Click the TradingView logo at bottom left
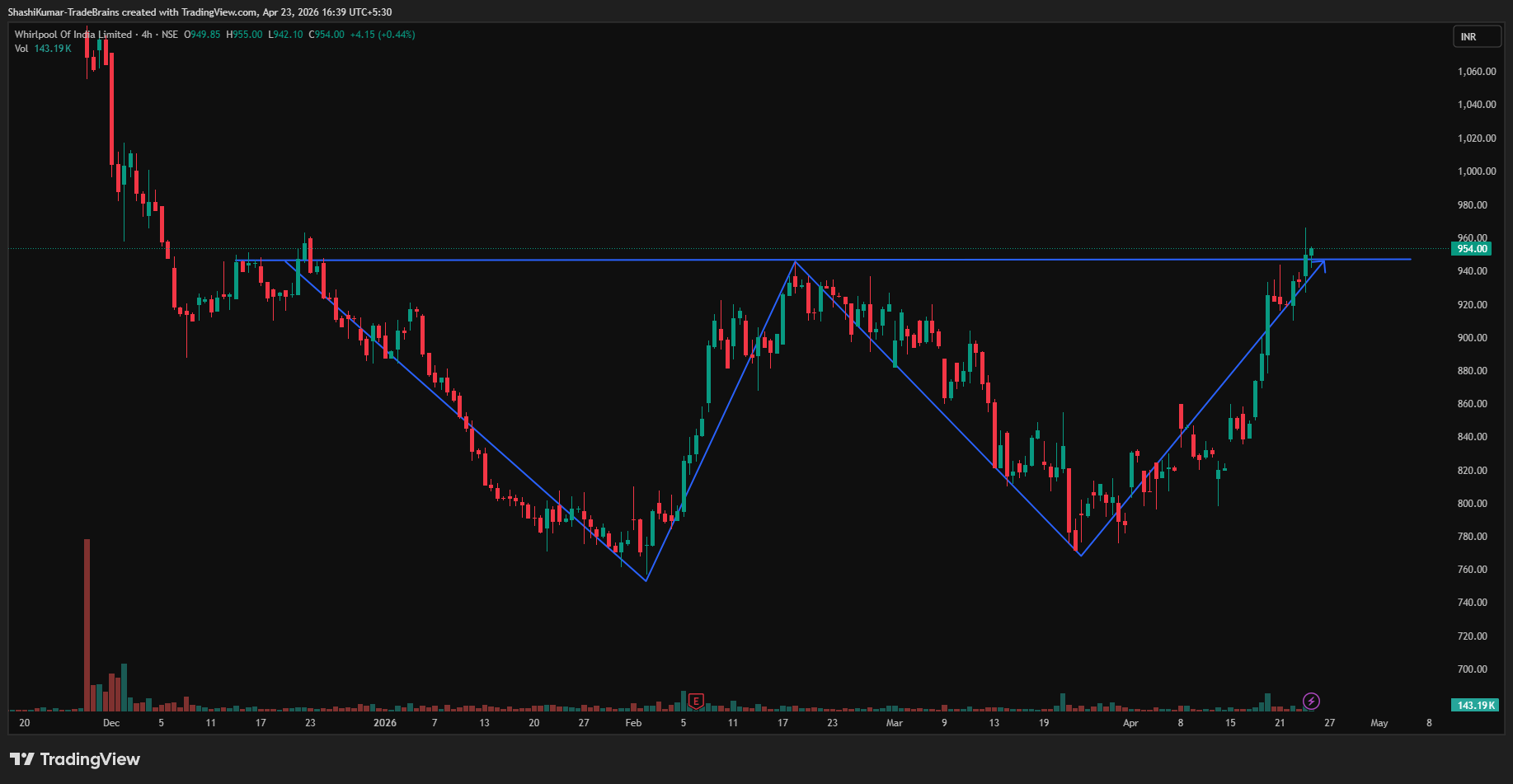This screenshot has width=1513, height=784. (75, 759)
